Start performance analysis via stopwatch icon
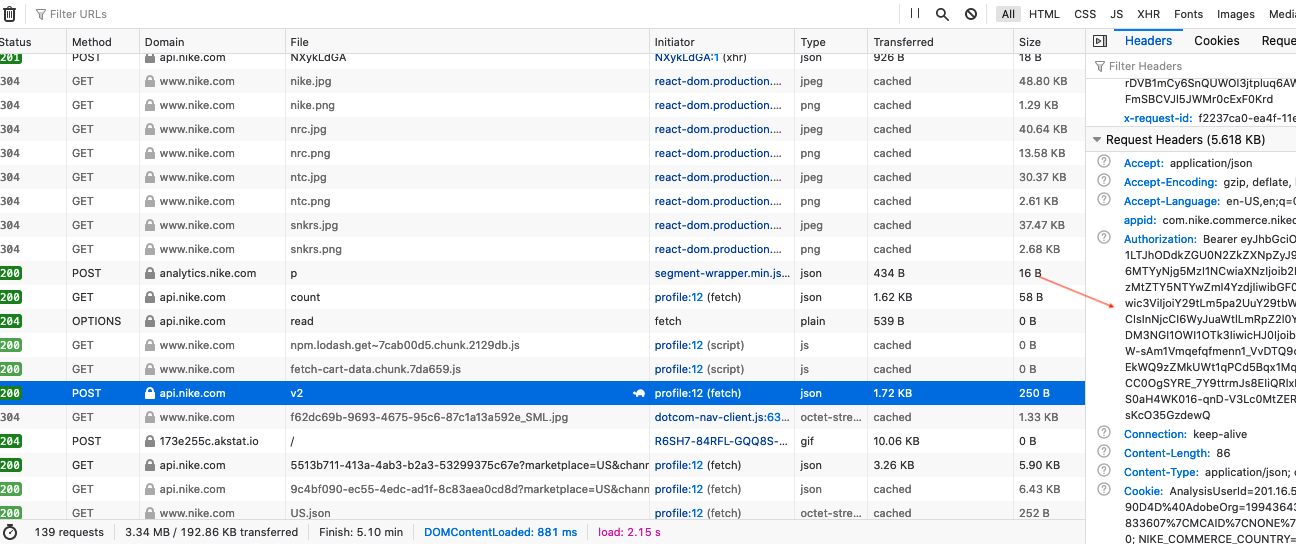Image resolution: width=1296 pixels, height=544 pixels. point(10,532)
